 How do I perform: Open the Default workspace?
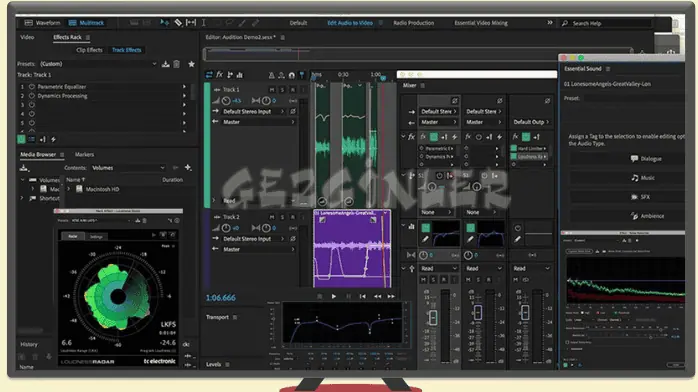pyautogui.click(x=298, y=23)
